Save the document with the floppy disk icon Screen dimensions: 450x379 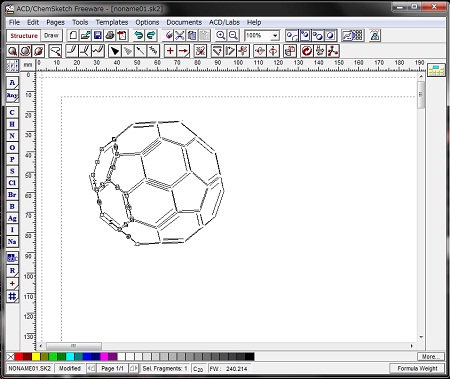click(x=97, y=35)
